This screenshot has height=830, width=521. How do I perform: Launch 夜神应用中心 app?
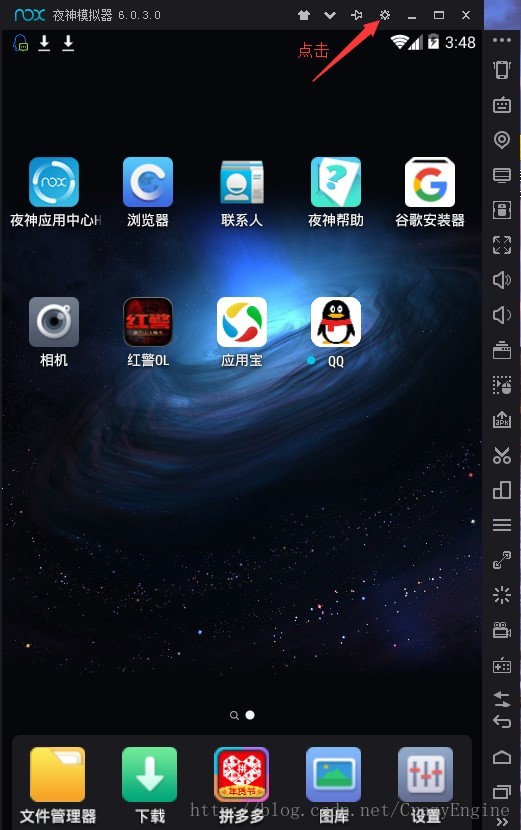pyautogui.click(x=54, y=182)
